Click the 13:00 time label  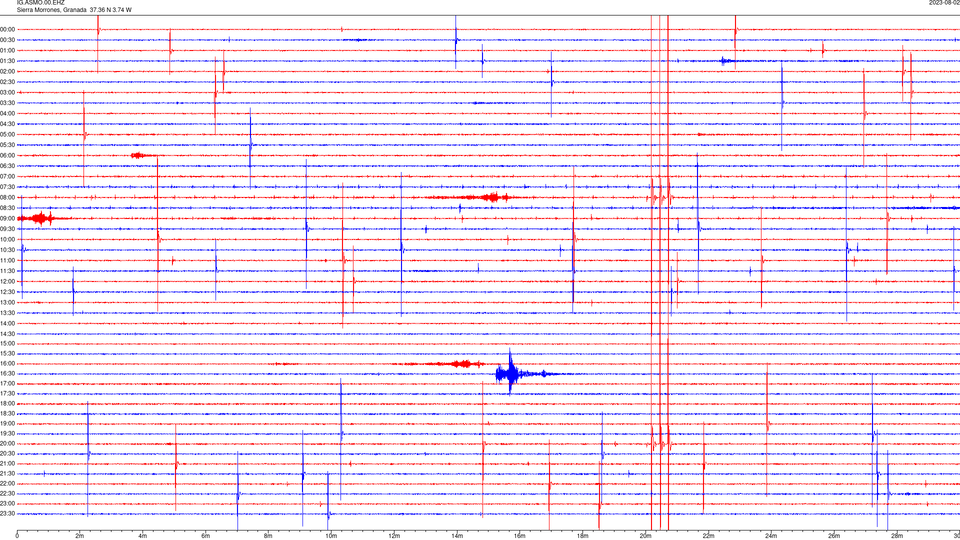point(7,302)
